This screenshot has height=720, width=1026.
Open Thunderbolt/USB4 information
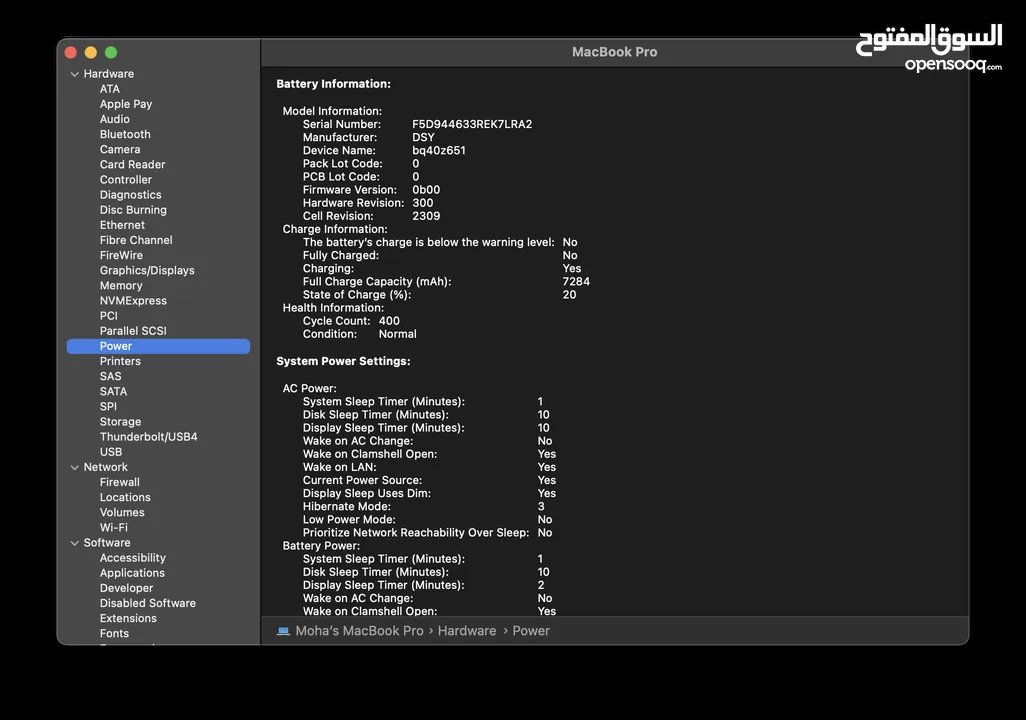pyautogui.click(x=149, y=437)
